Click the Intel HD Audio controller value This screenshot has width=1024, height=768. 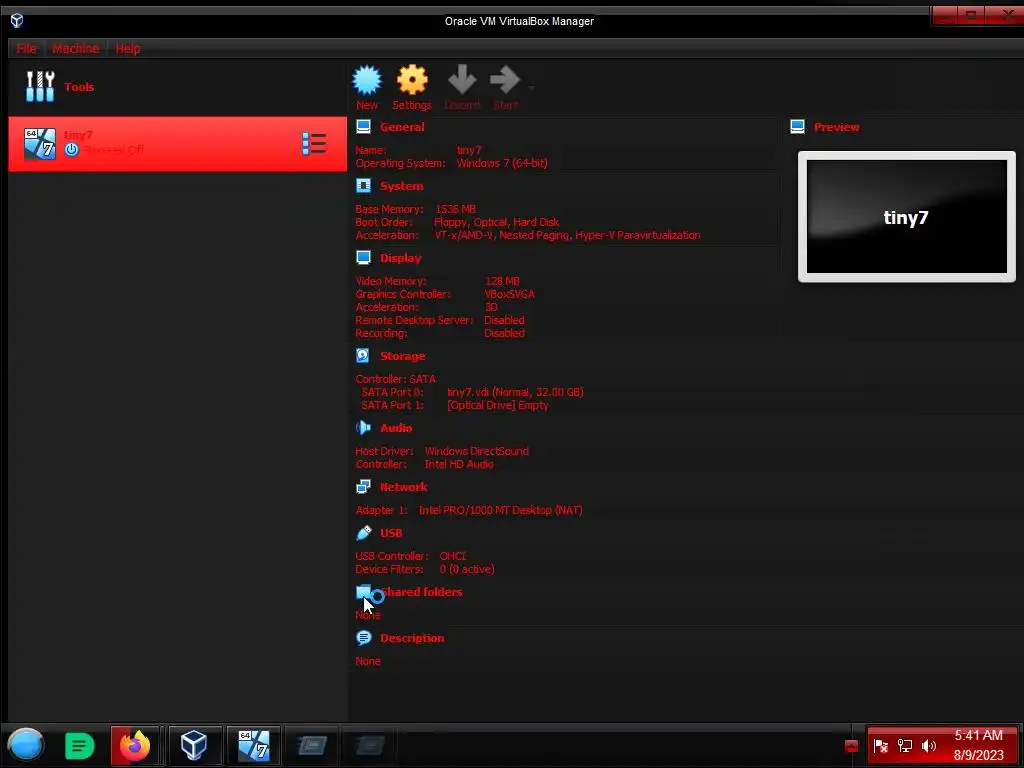(459, 464)
